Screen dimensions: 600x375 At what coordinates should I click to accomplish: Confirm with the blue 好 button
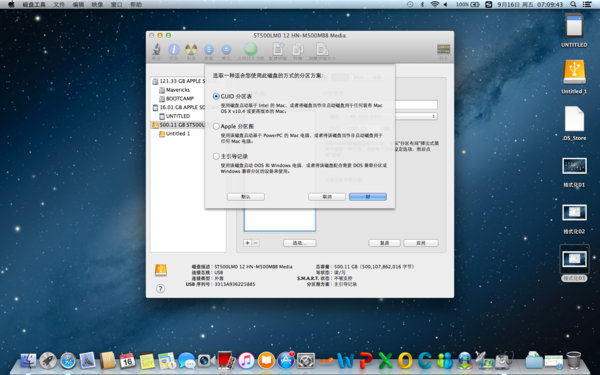click(368, 197)
